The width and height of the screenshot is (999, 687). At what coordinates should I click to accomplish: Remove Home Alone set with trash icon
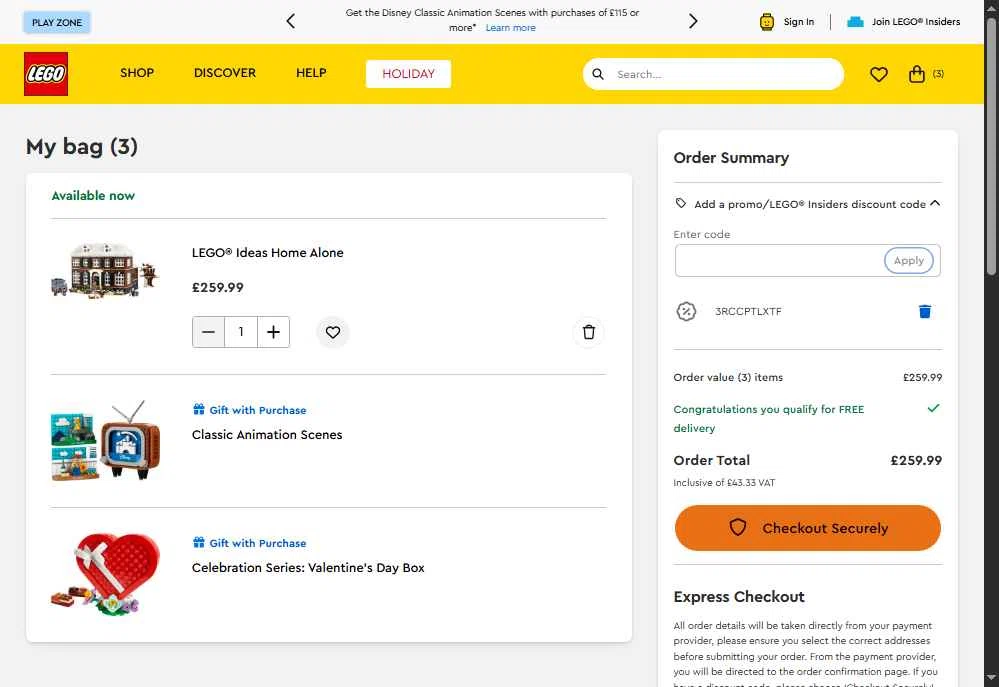[589, 332]
